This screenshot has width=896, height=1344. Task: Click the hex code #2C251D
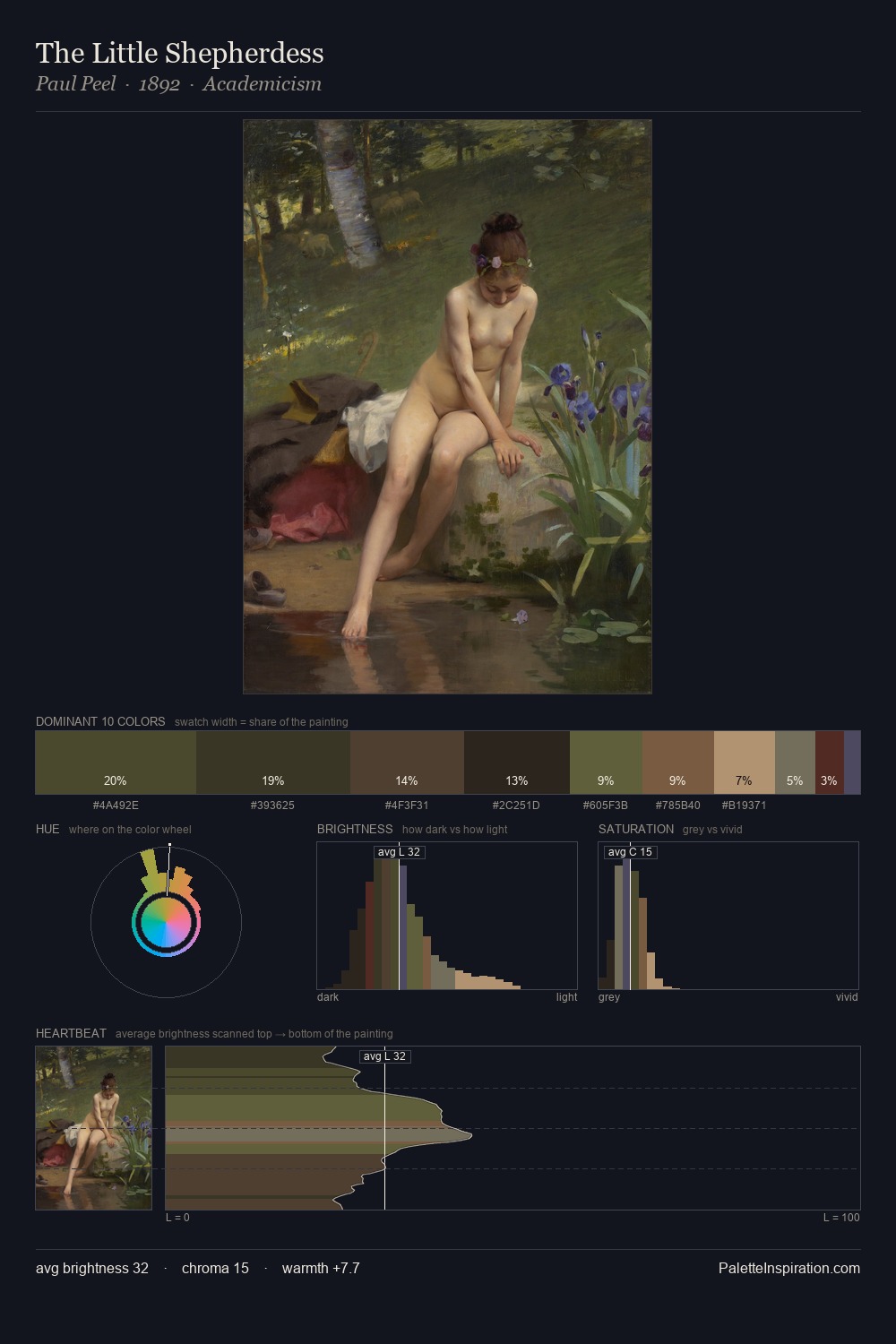pyautogui.click(x=516, y=806)
